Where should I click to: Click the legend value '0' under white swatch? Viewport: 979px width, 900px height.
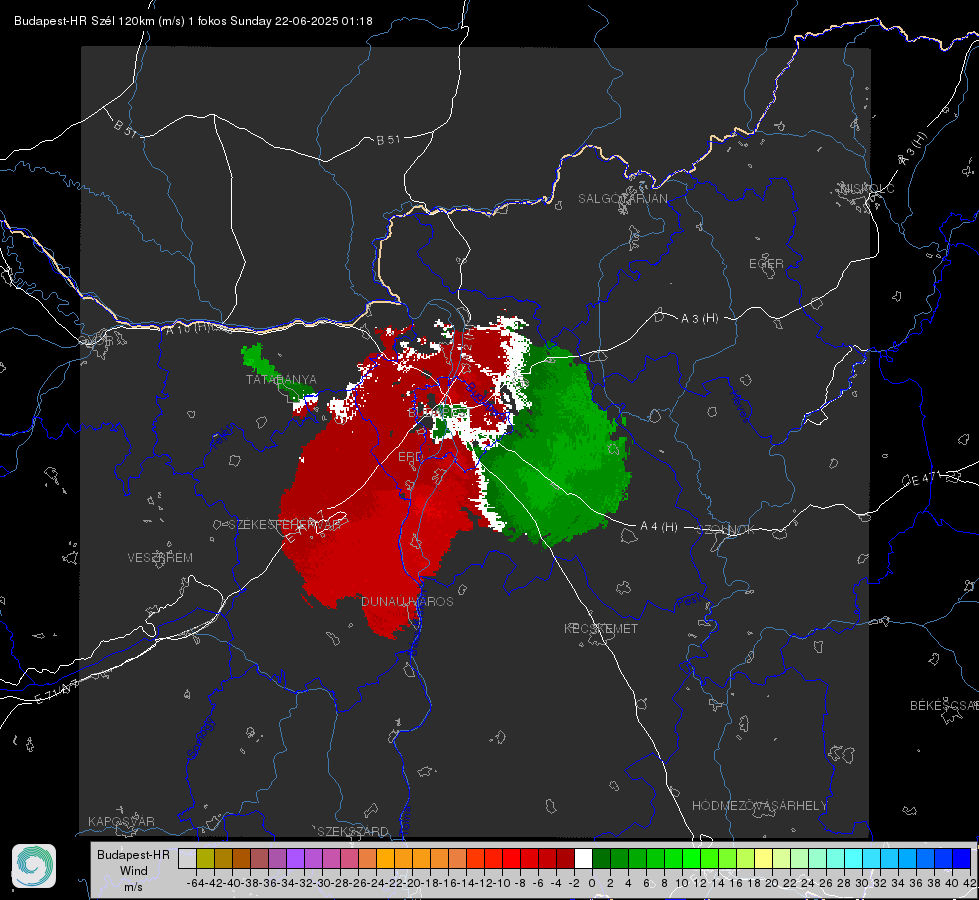click(592, 883)
